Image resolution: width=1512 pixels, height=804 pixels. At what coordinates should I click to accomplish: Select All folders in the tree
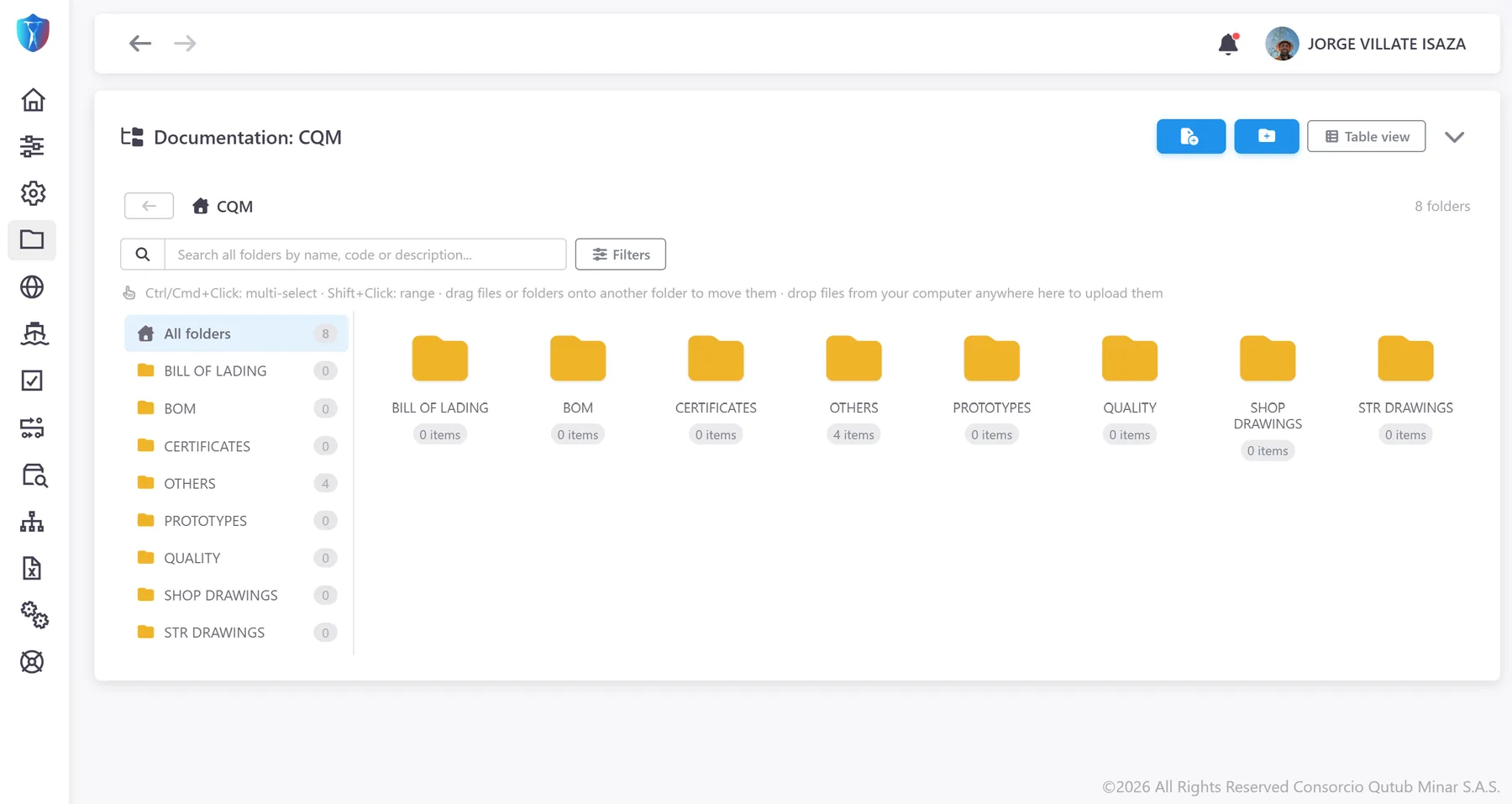[236, 334]
